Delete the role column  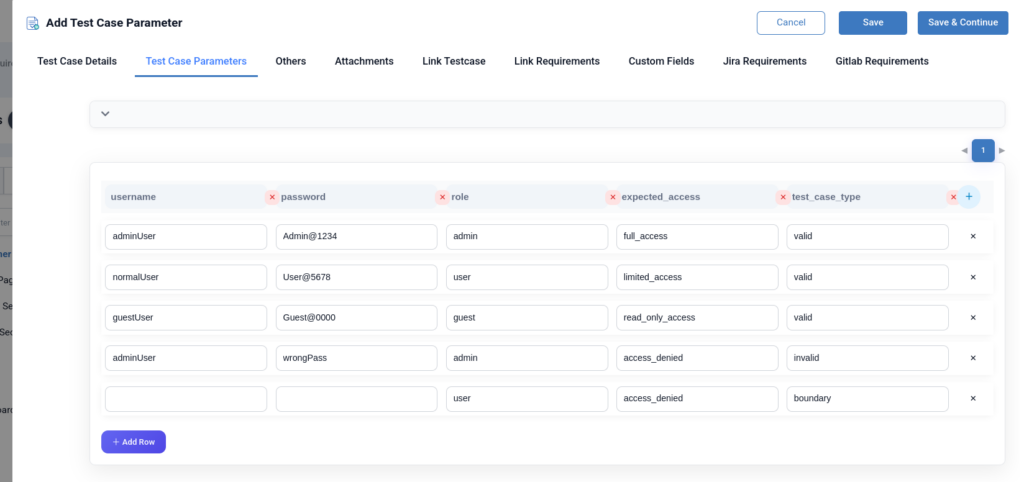(x=612, y=197)
